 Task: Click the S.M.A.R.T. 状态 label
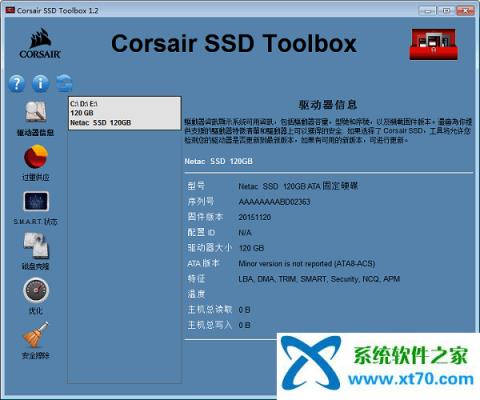click(36, 222)
